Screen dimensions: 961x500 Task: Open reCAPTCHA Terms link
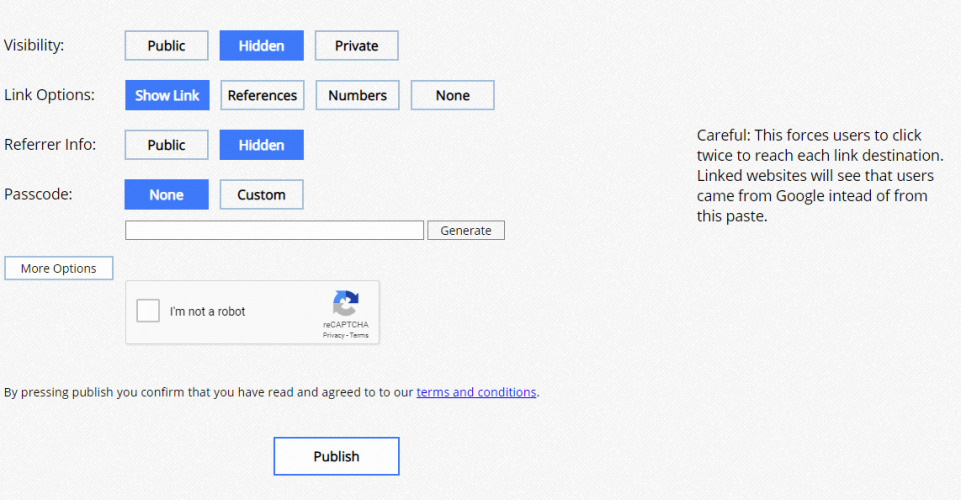pyautogui.click(x=359, y=335)
